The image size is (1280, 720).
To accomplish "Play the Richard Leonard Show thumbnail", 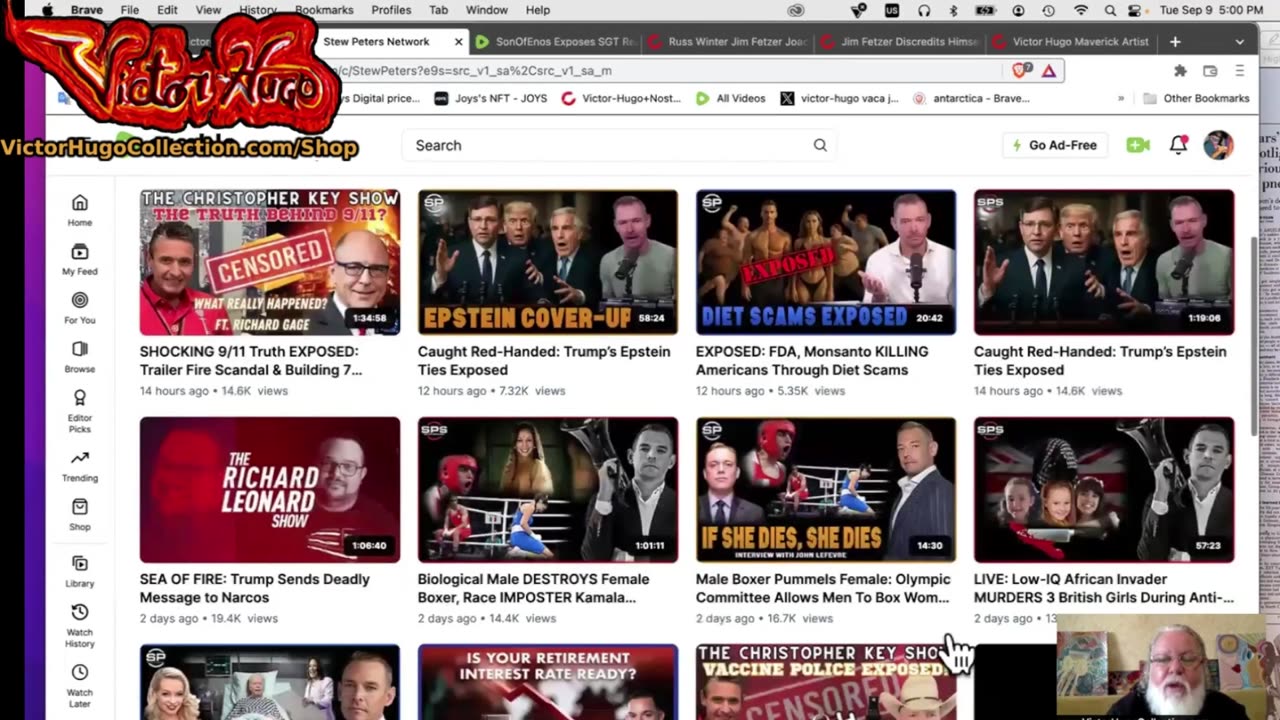I will coord(270,490).
